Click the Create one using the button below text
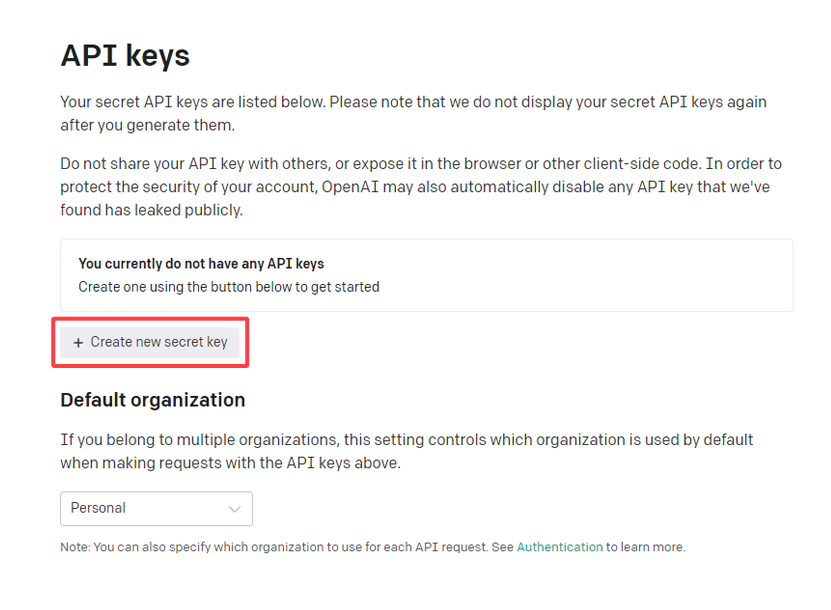Image resolution: width=831 pixels, height=610 pixels. (x=228, y=287)
